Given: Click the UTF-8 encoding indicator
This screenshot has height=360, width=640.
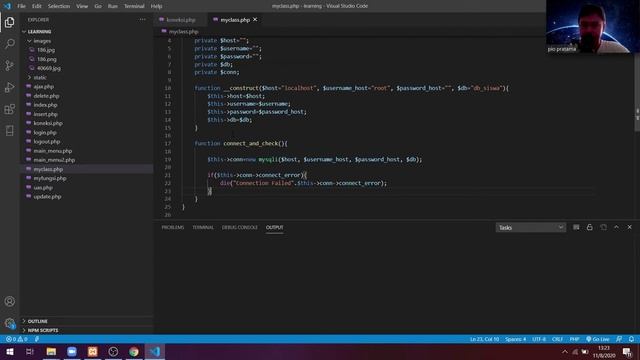Looking at the screenshot, I should pyautogui.click(x=539, y=339).
